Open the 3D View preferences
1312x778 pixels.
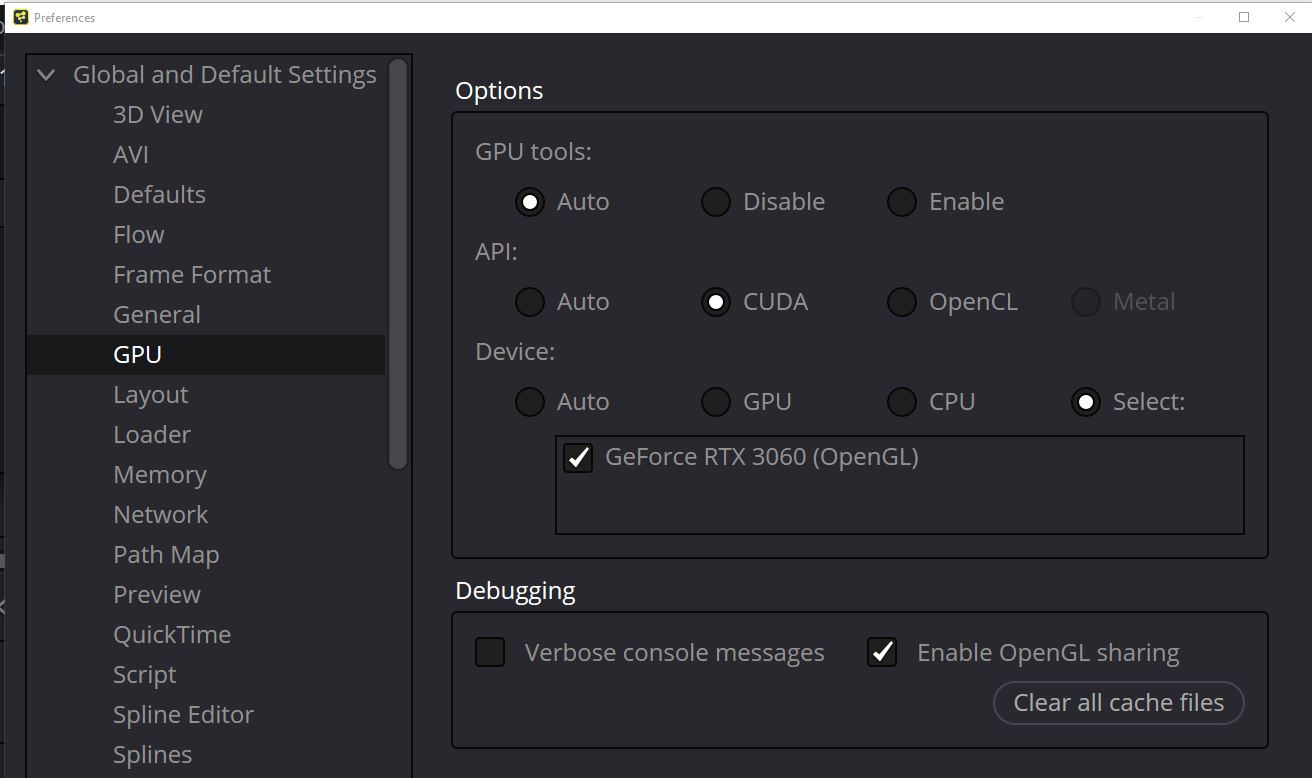pyautogui.click(x=158, y=115)
